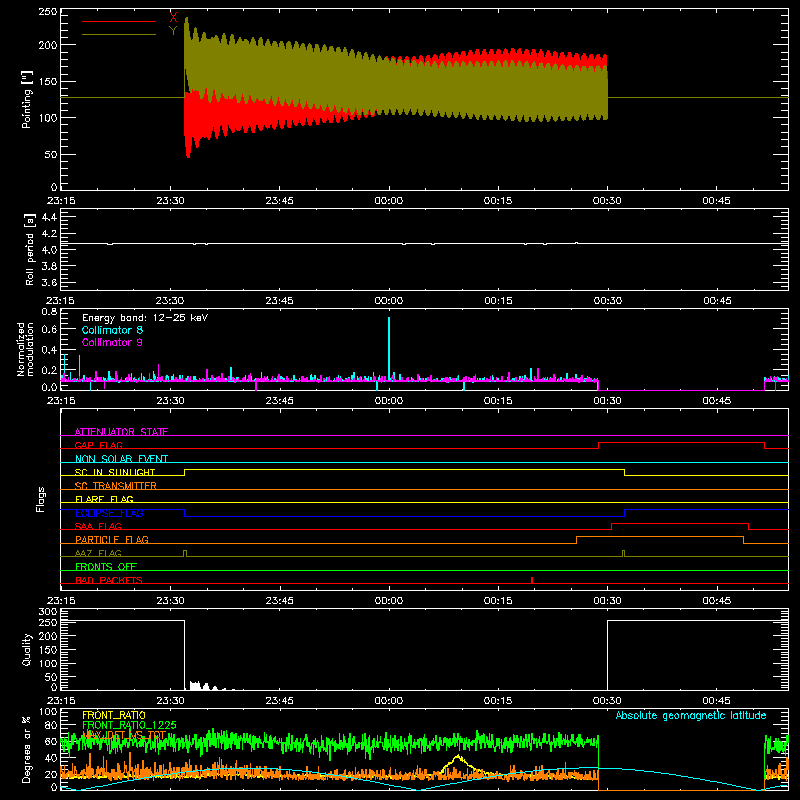Click the '00:45' time label under the Quality plot
800x800 pixels.
click(x=716, y=701)
